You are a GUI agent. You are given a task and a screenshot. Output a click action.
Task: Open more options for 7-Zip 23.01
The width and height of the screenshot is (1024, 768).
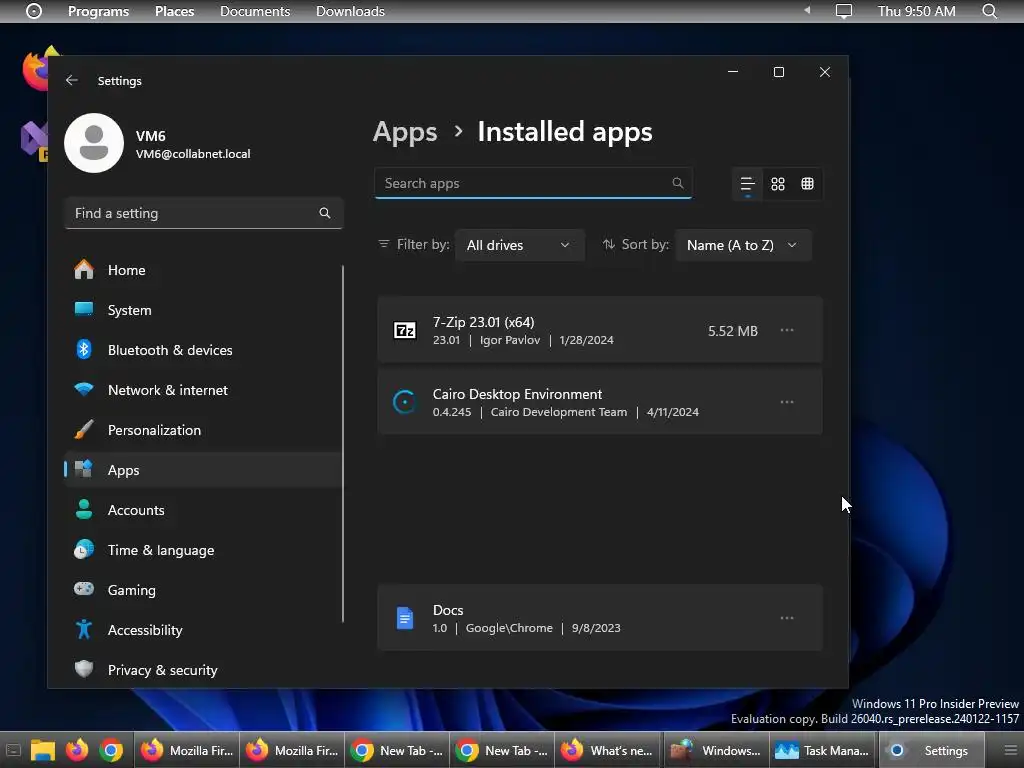coord(787,330)
